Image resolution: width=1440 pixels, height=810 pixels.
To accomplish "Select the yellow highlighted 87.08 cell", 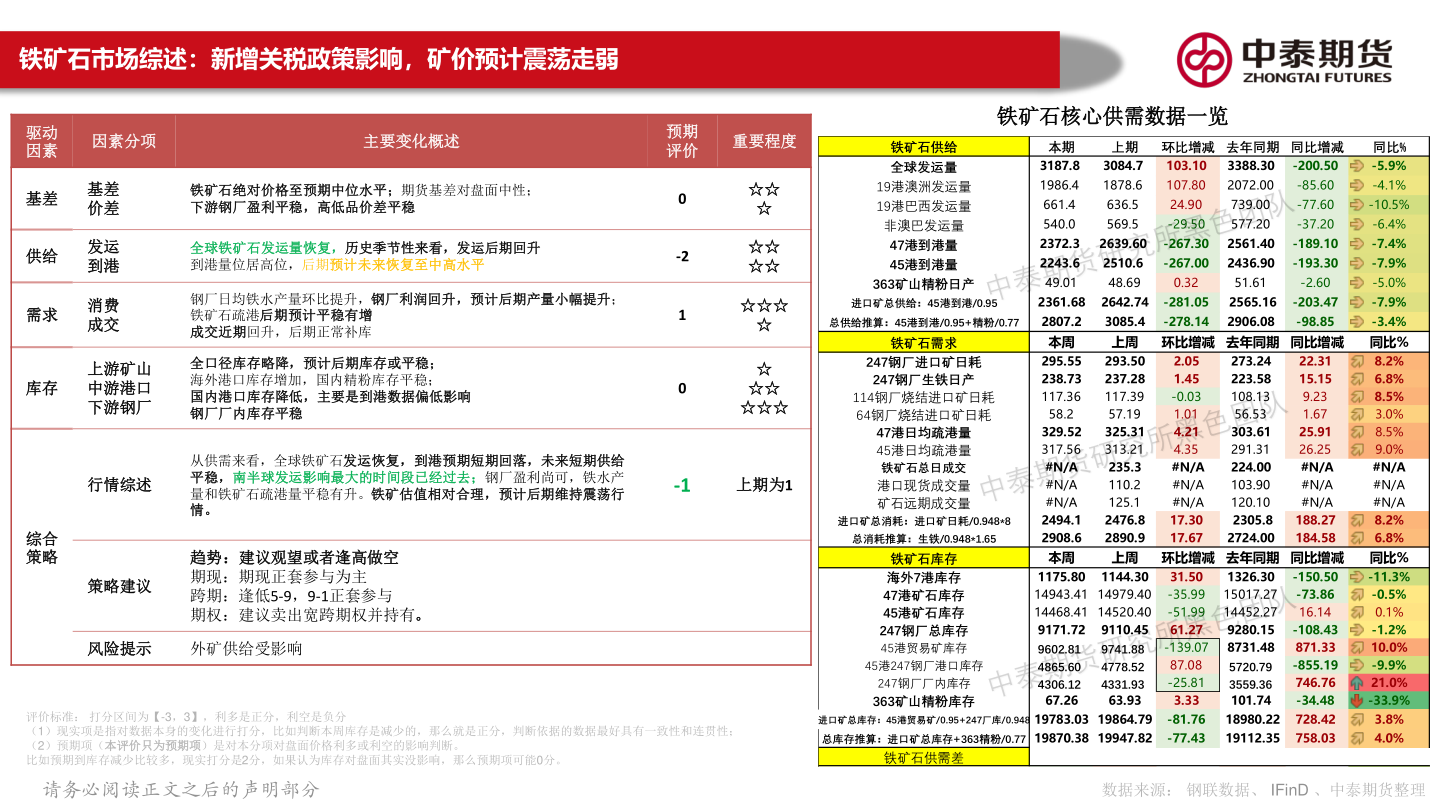I will pyautogui.click(x=1188, y=665).
